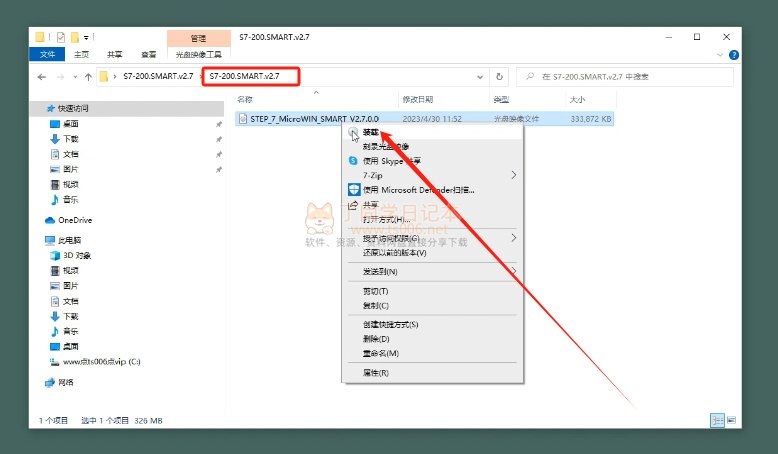
Task: Expand the ribbon with the chevron
Action: [719, 55]
